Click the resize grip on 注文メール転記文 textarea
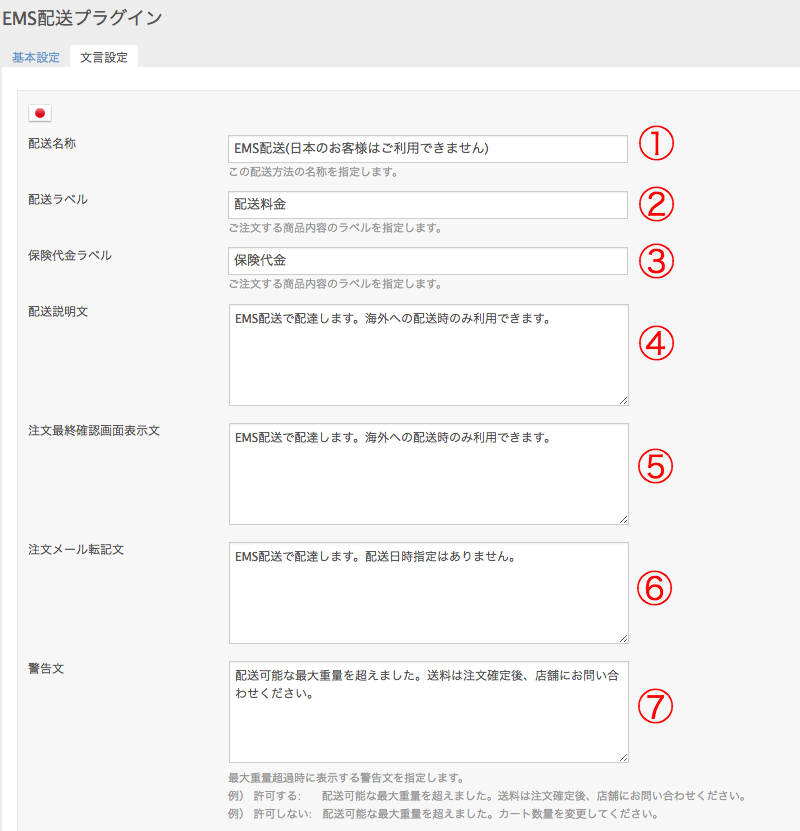This screenshot has height=831, width=800. click(x=623, y=638)
